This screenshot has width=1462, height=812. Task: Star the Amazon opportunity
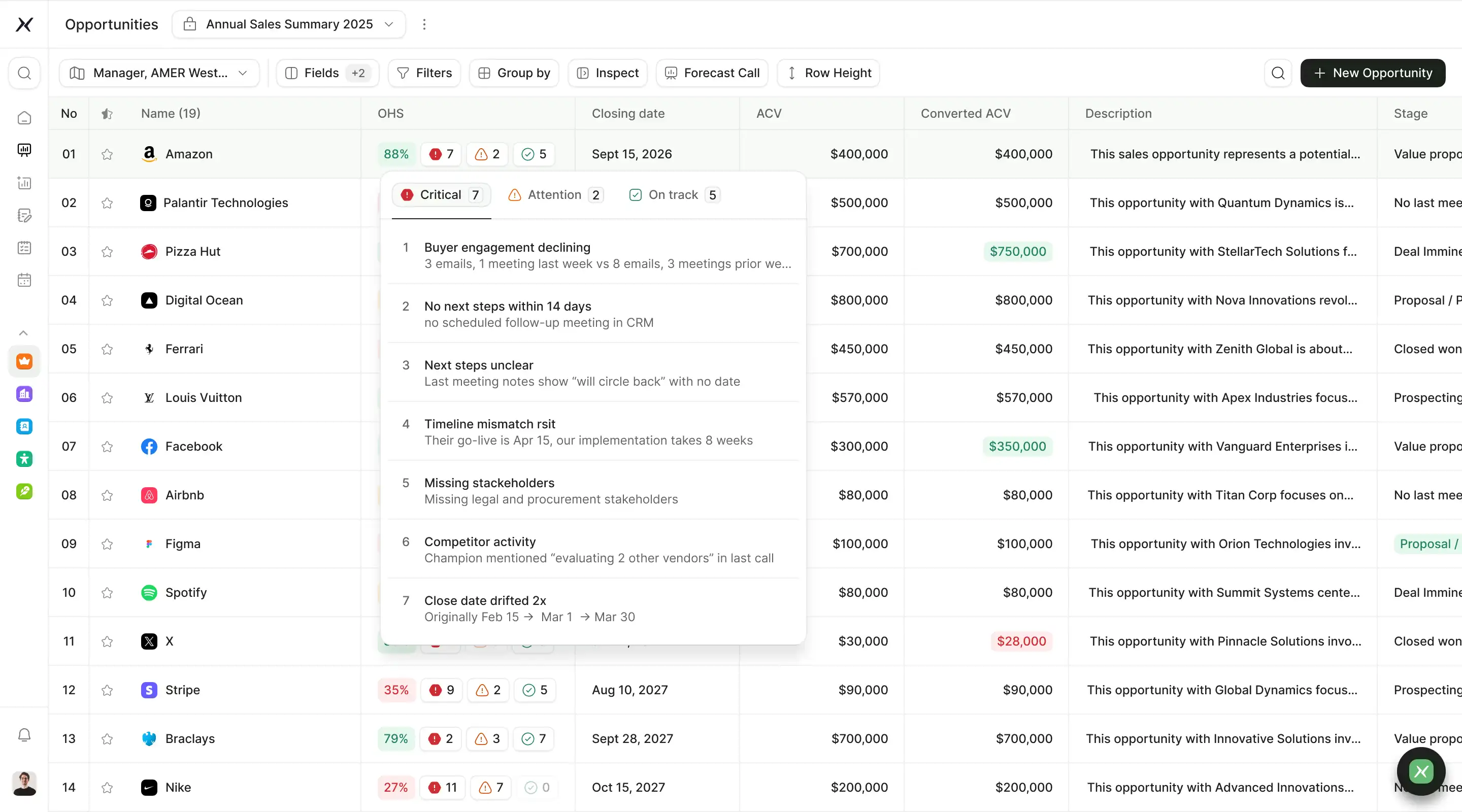click(x=107, y=154)
